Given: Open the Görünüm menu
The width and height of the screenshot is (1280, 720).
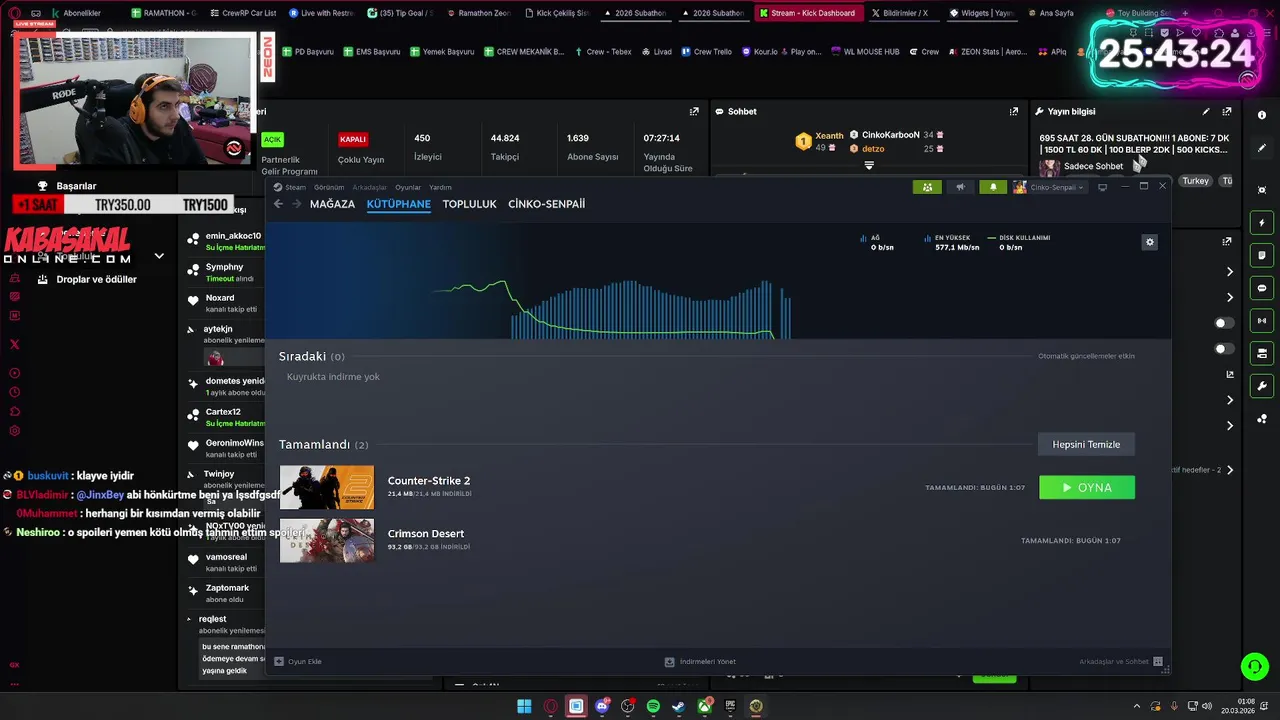Looking at the screenshot, I should point(329,187).
